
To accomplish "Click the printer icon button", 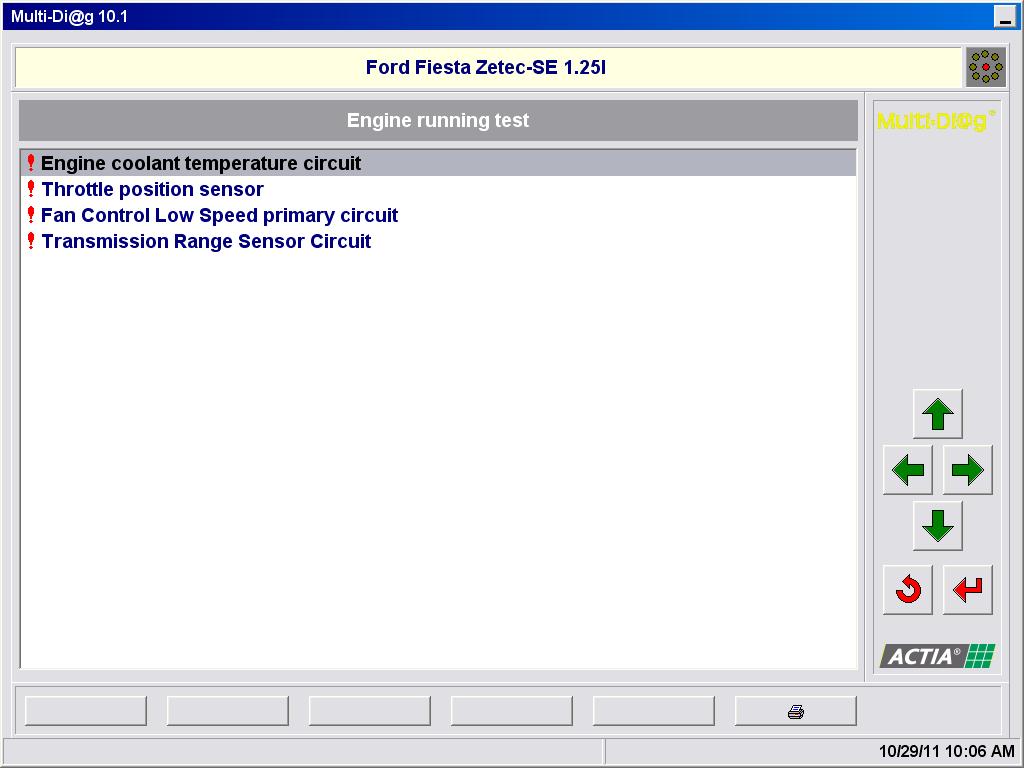I will [x=795, y=711].
